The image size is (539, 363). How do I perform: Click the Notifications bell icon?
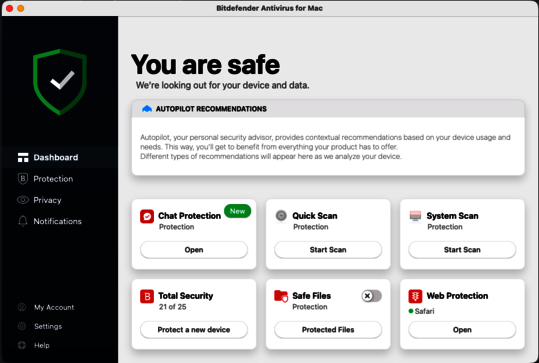[x=23, y=221]
